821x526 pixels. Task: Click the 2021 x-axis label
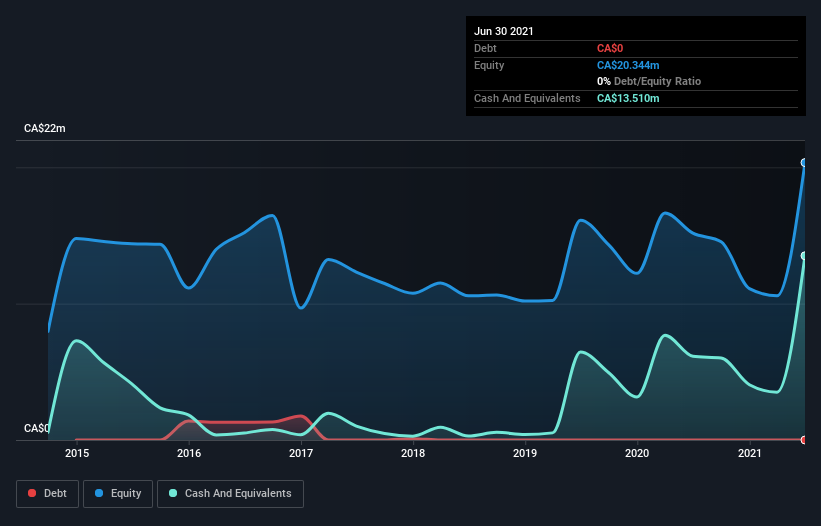coord(749,453)
